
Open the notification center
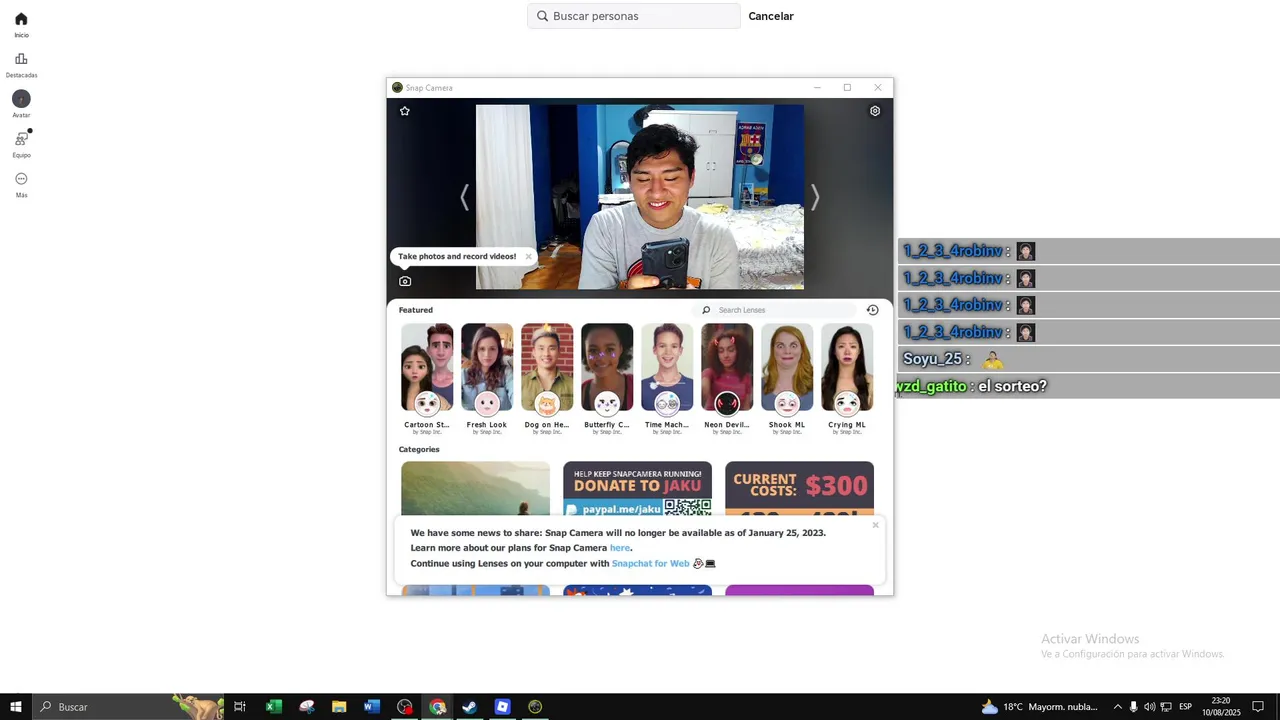pyautogui.click(x=1258, y=707)
